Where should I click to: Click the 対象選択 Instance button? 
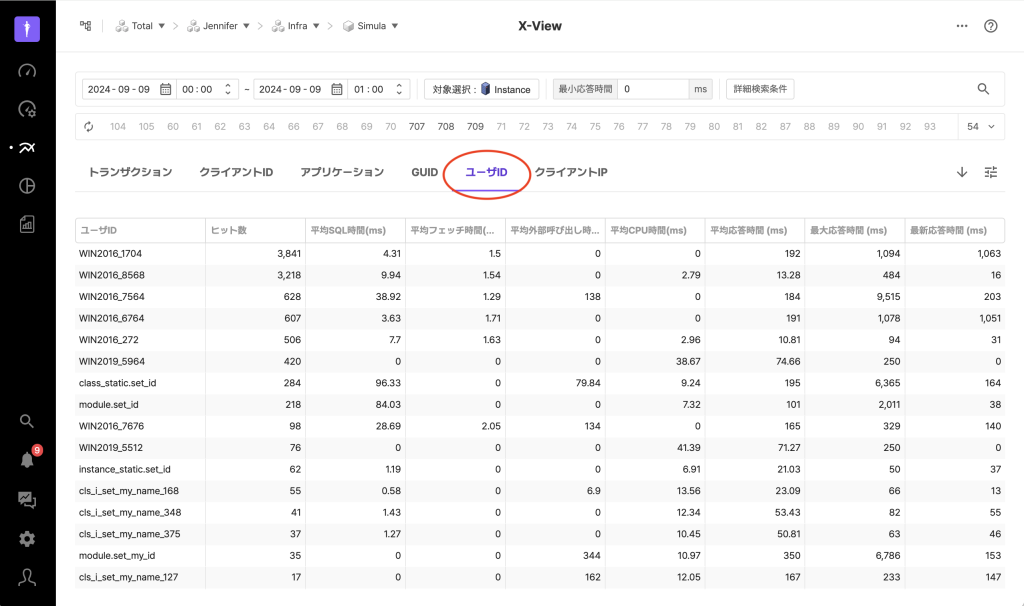pos(482,89)
